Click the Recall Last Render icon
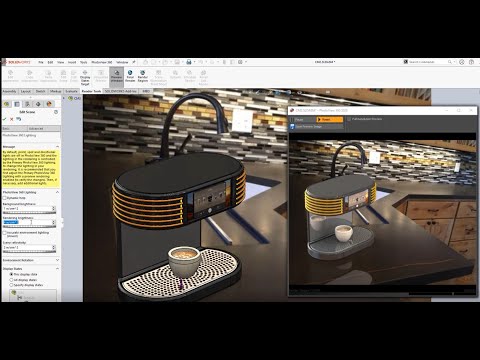The image size is (480, 360). click(x=203, y=78)
